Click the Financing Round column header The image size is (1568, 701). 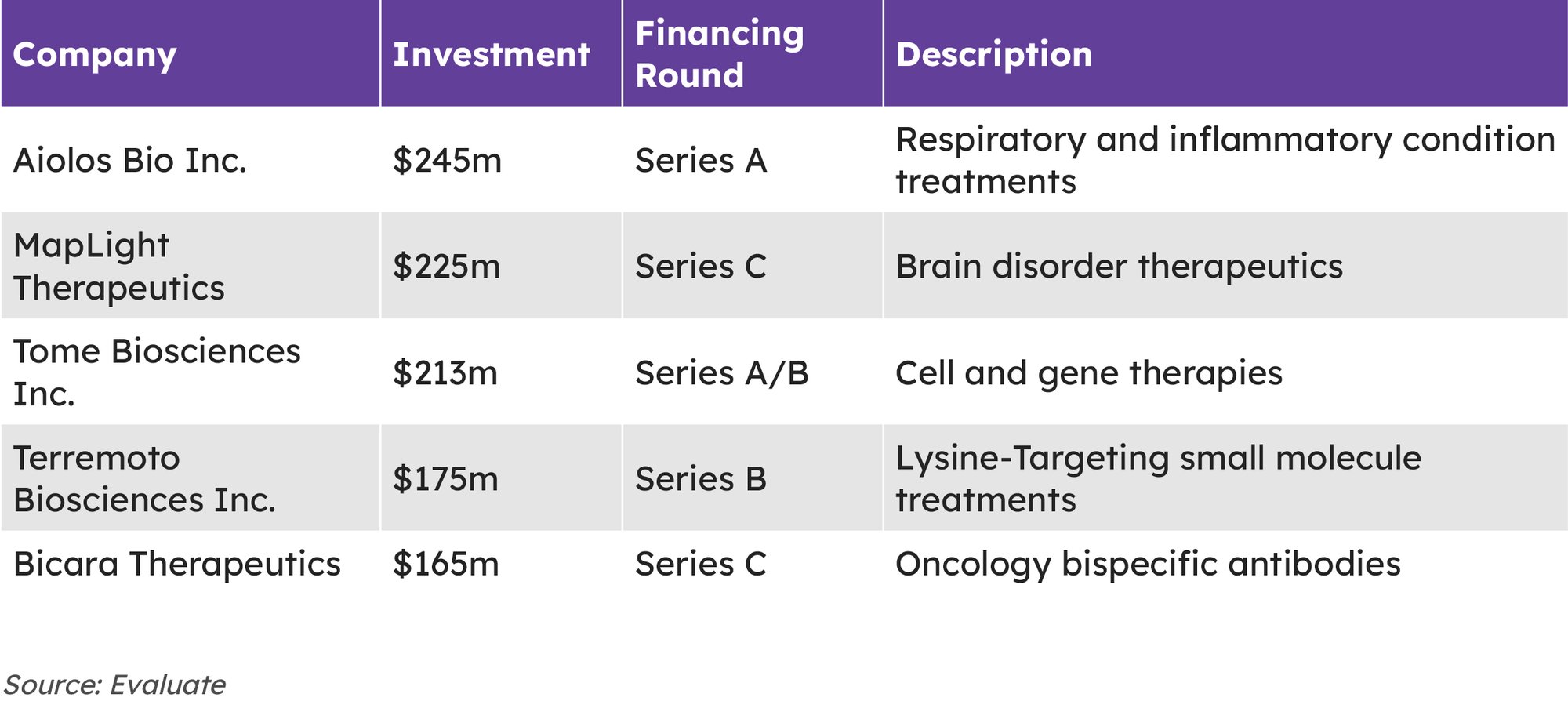point(719,54)
